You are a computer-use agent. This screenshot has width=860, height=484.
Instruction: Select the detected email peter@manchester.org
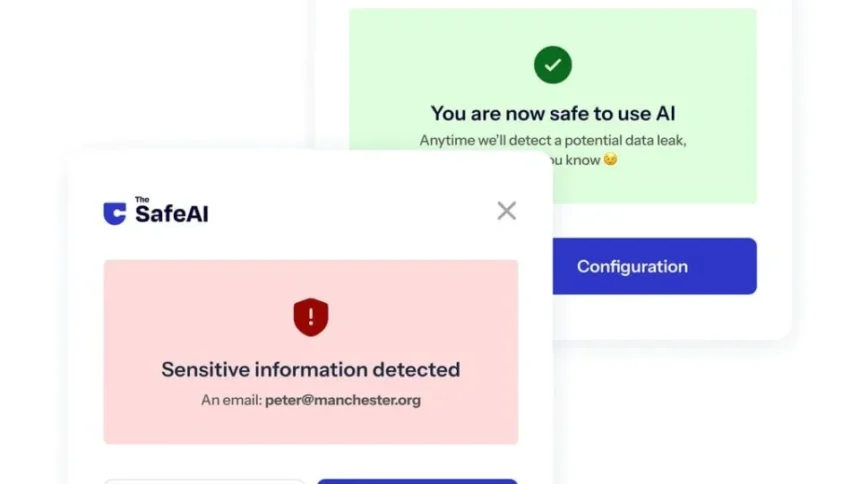tap(343, 400)
